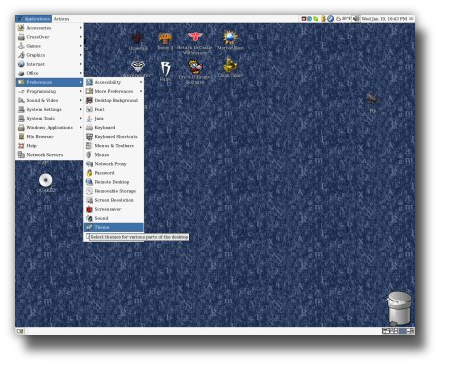The height and width of the screenshot is (365, 450).
Task: Open the Mouse preferences entry
Action: (x=114, y=155)
